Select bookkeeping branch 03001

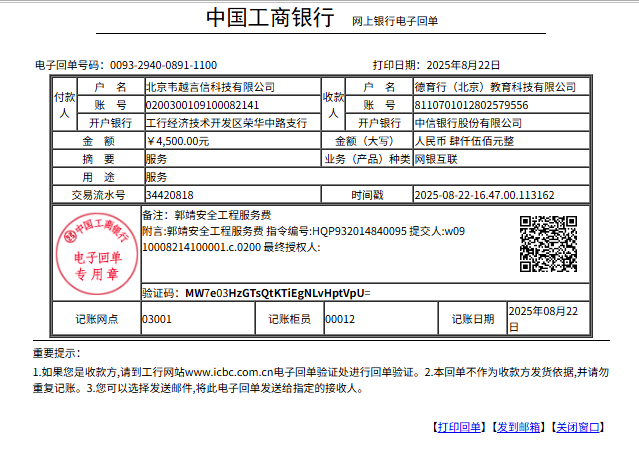(157, 319)
